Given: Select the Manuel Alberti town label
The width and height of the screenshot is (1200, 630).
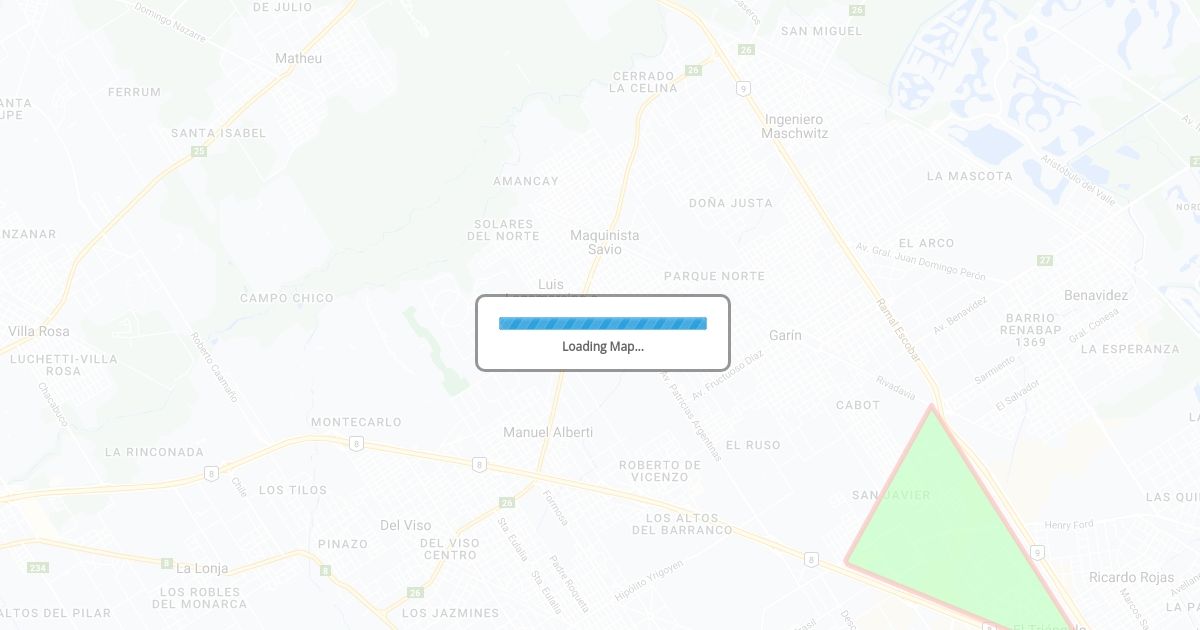Looking at the screenshot, I should pyautogui.click(x=548, y=432).
